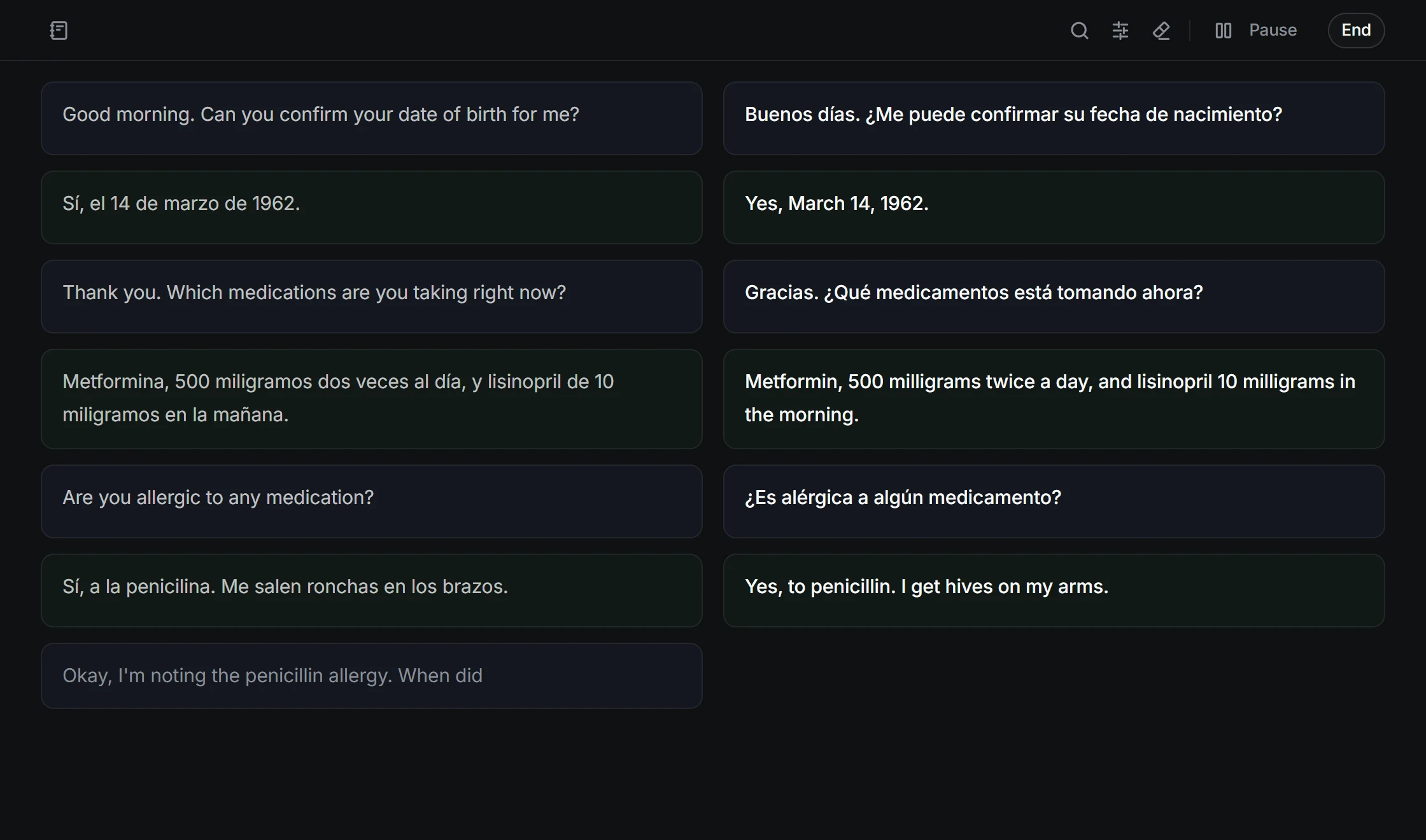This screenshot has width=1426, height=840.
Task: Click in-progress 'Okay, I'm noting the penicillin' card
Action: [x=372, y=676]
